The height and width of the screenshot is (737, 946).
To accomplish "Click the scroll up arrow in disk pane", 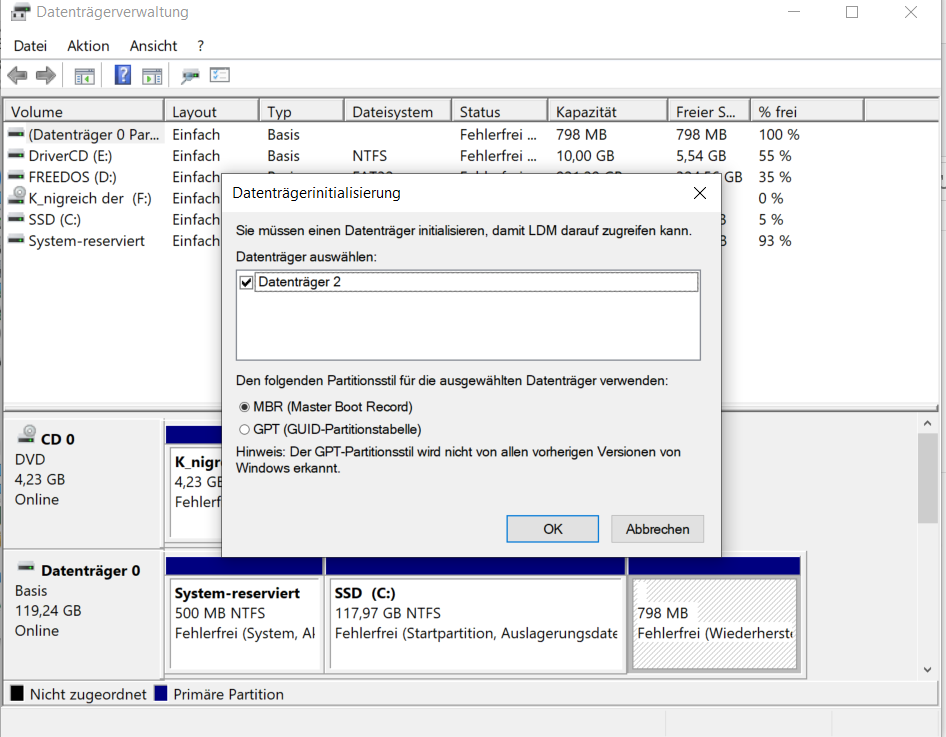I will click(x=927, y=424).
